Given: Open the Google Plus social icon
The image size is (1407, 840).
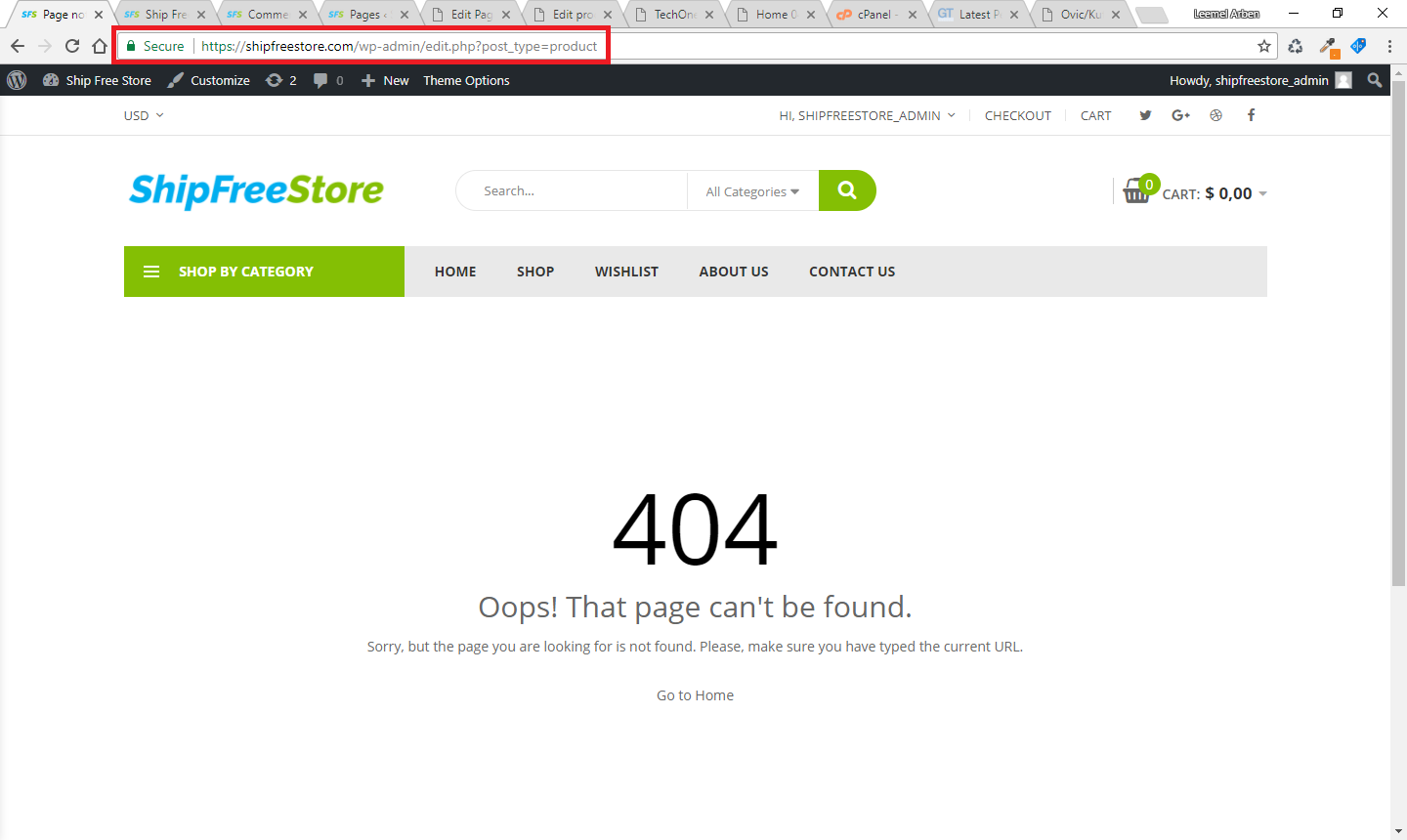Looking at the screenshot, I should click(1180, 115).
